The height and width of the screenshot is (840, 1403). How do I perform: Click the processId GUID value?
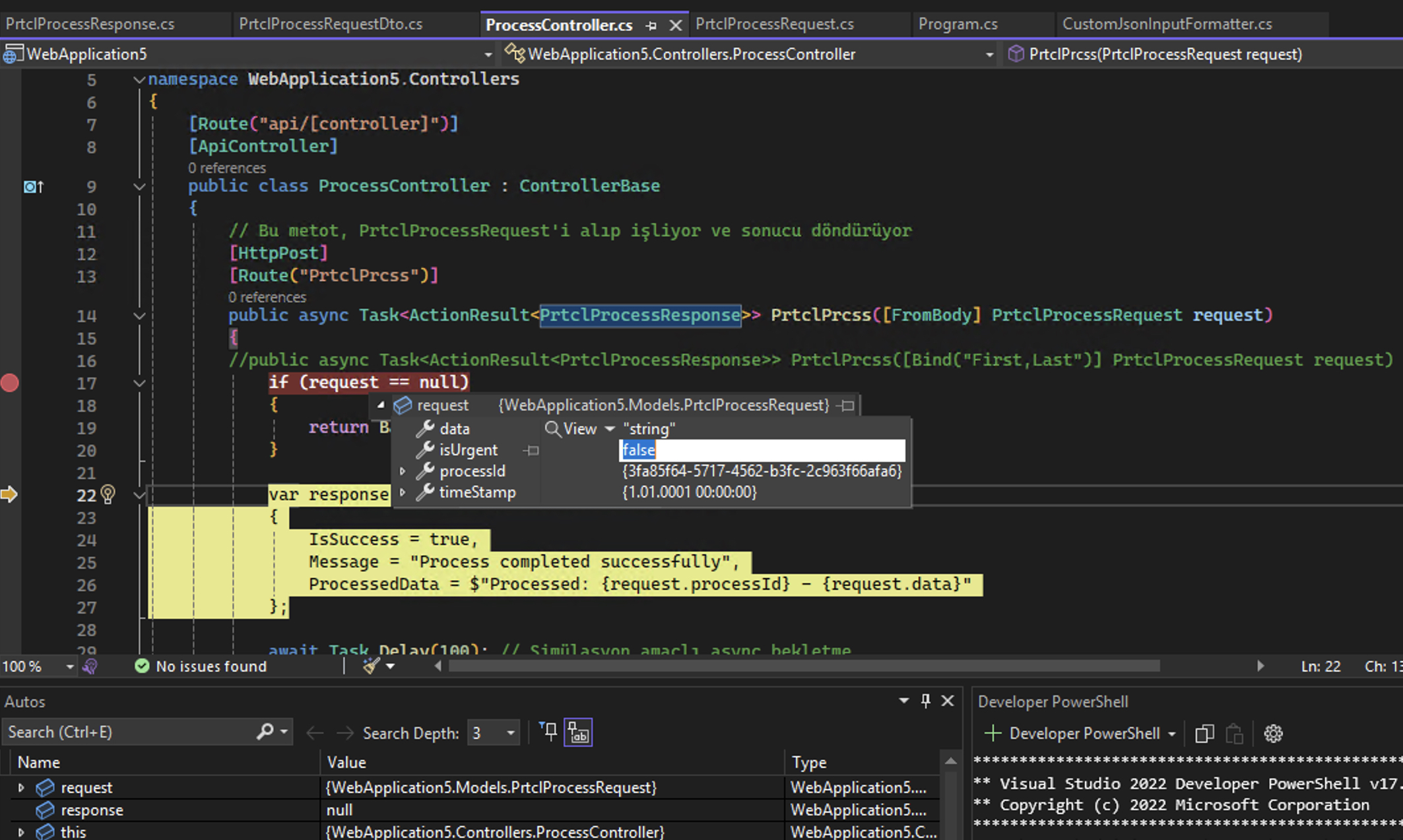tap(762, 471)
